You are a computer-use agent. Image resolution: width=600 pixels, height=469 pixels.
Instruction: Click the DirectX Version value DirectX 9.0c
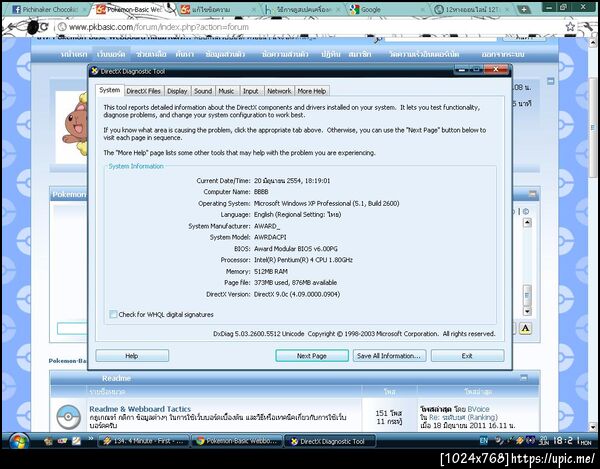point(297,294)
